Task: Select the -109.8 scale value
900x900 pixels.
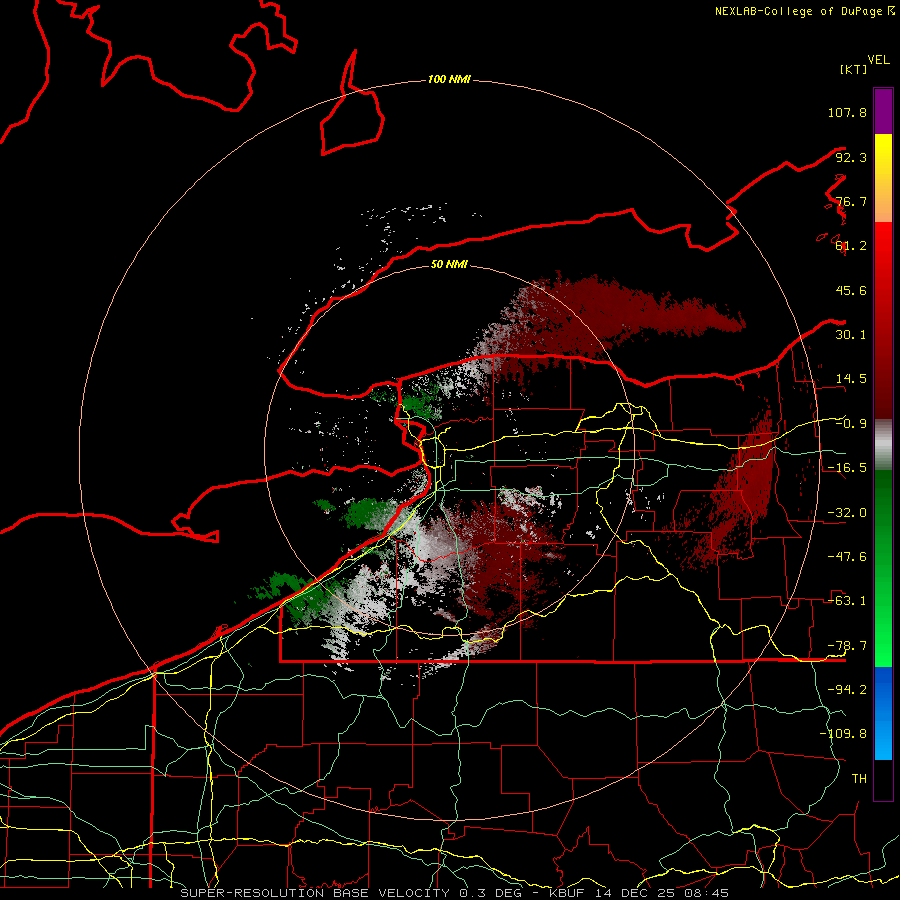Action: coord(843,734)
